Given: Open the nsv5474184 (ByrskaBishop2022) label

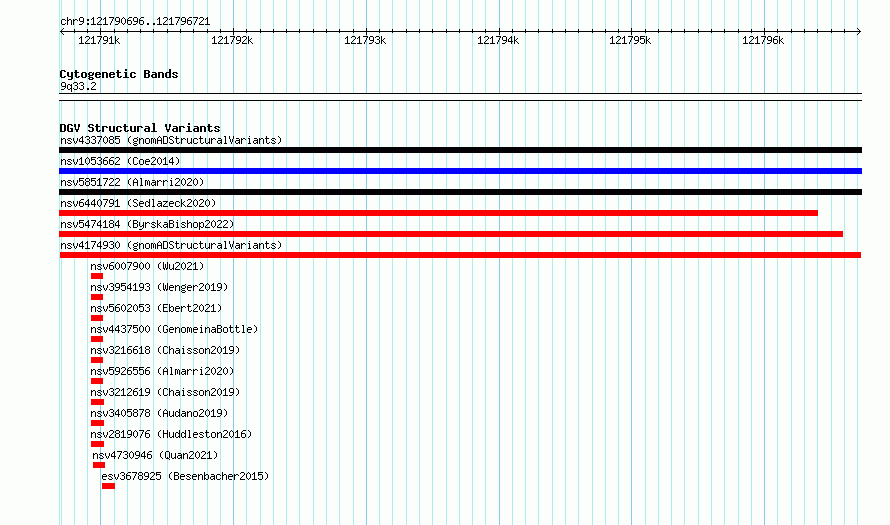Looking at the screenshot, I should [x=147, y=224].
